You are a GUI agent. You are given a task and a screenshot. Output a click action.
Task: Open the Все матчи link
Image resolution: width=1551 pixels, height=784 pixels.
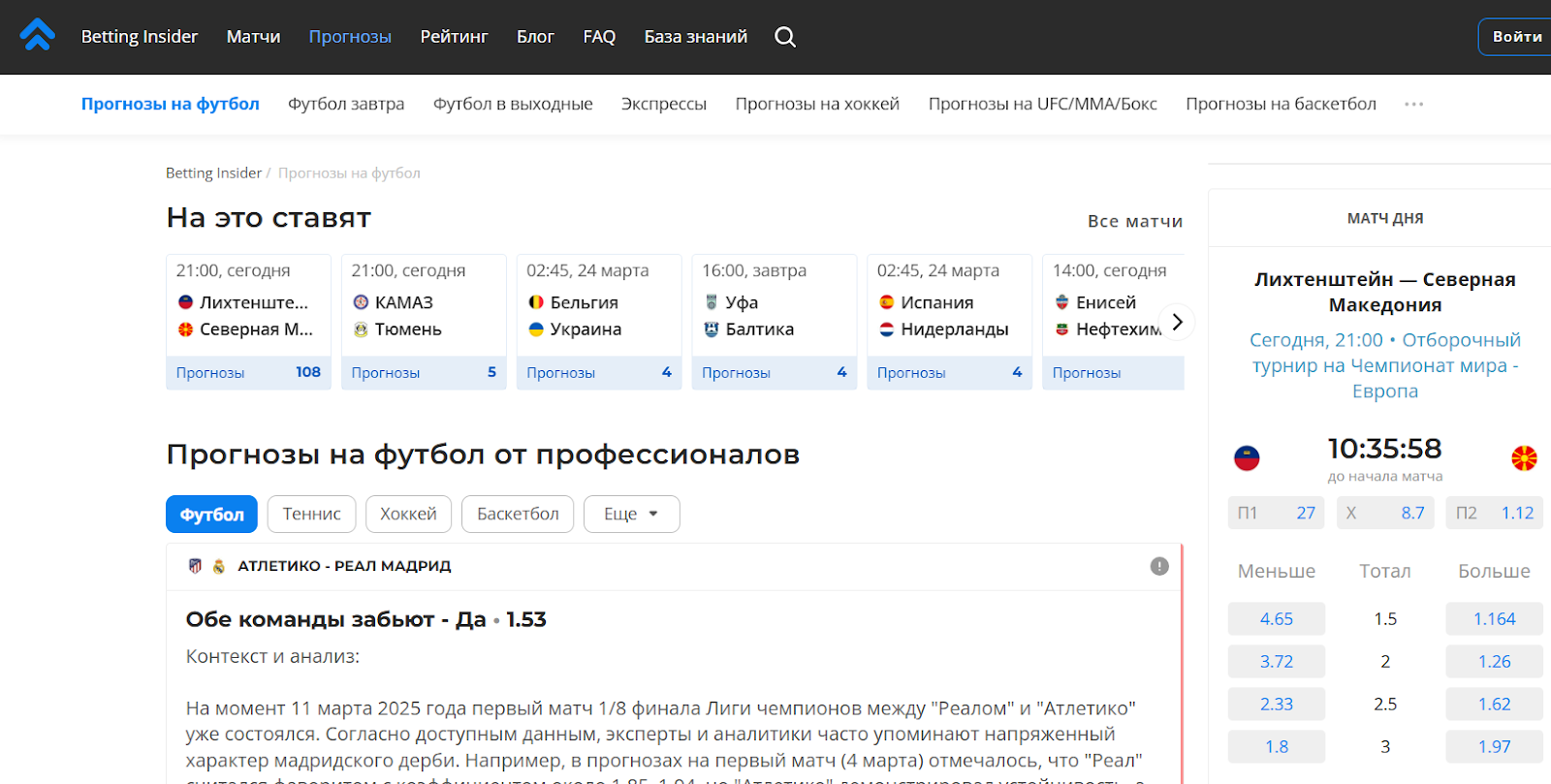(x=1134, y=221)
